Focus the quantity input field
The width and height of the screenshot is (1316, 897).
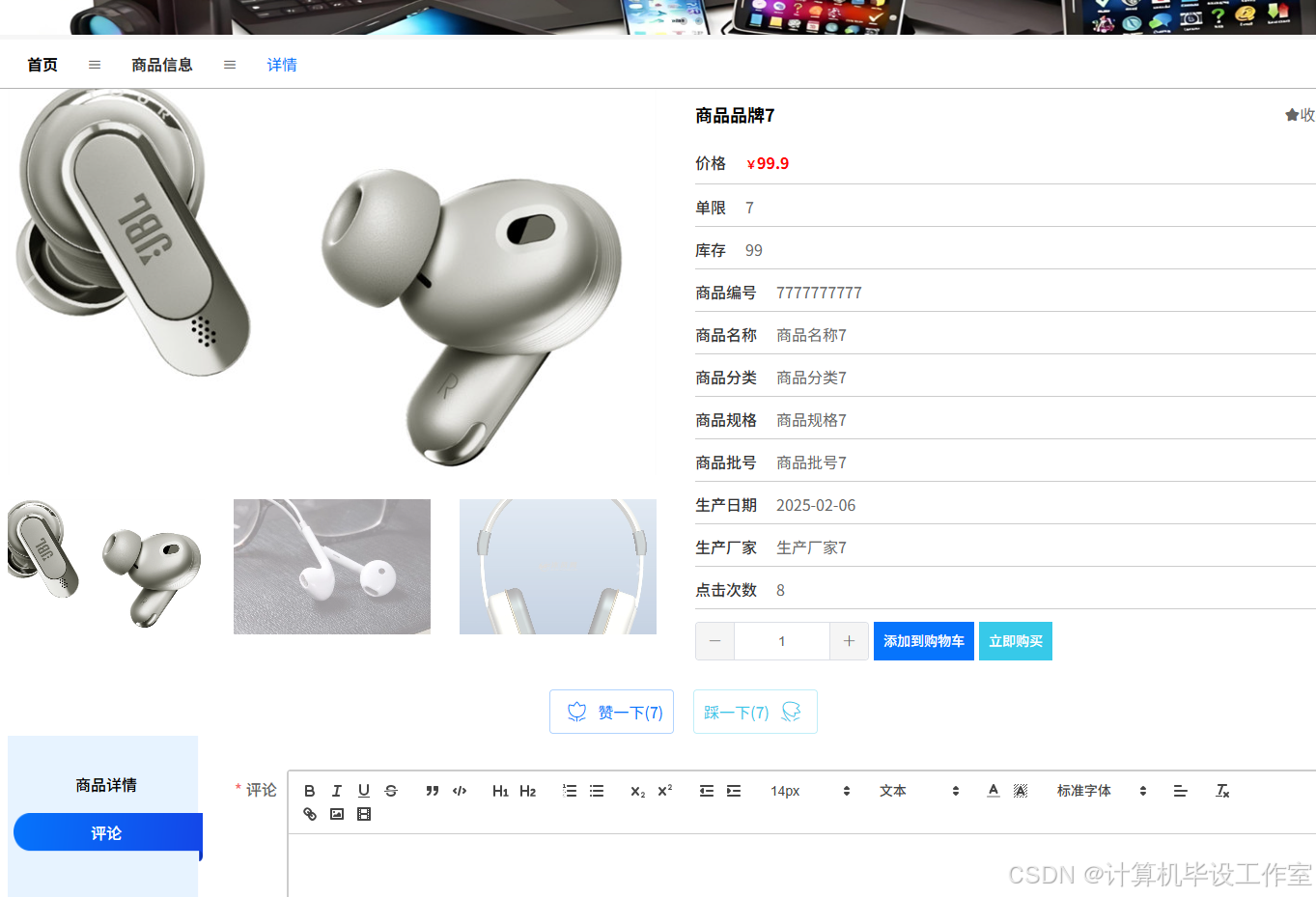pyautogui.click(x=782, y=641)
